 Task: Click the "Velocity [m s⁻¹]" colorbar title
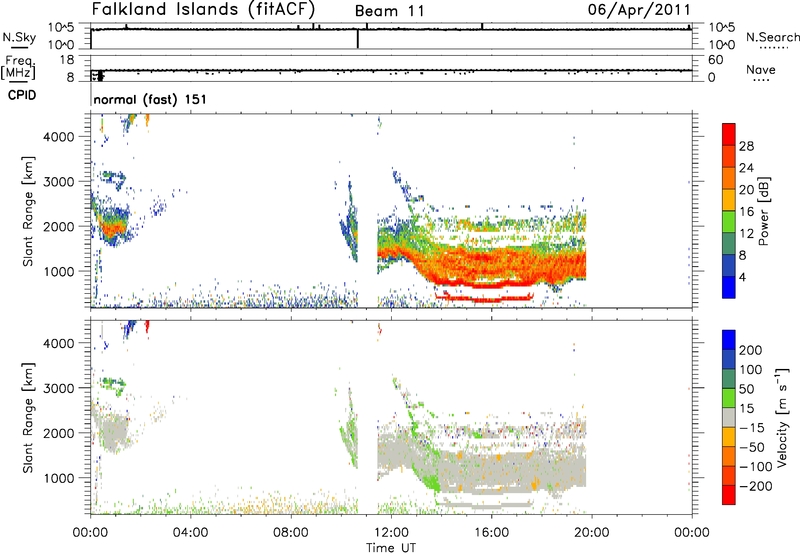pos(782,417)
